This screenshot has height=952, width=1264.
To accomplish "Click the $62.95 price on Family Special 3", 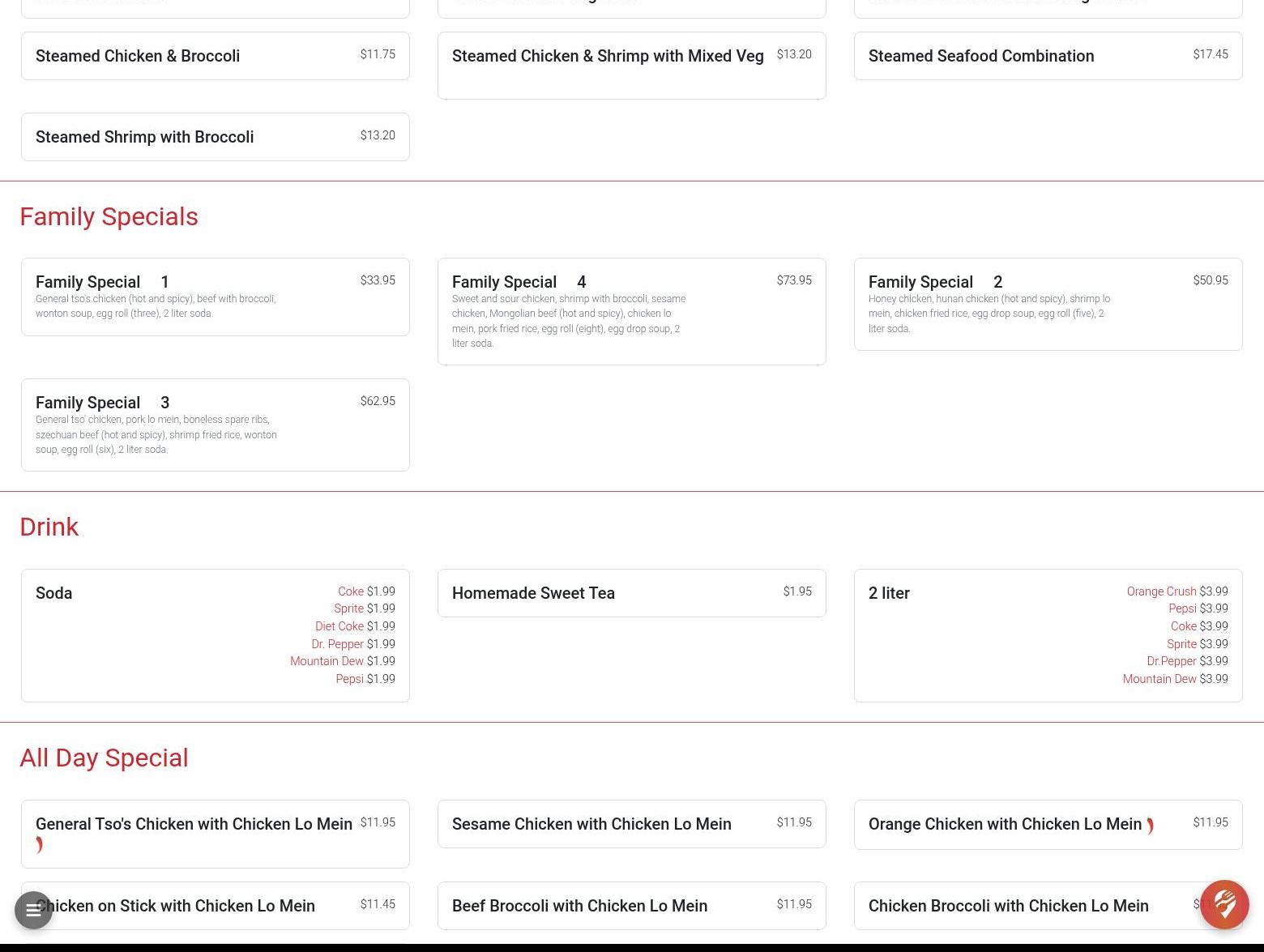I will [x=378, y=401].
